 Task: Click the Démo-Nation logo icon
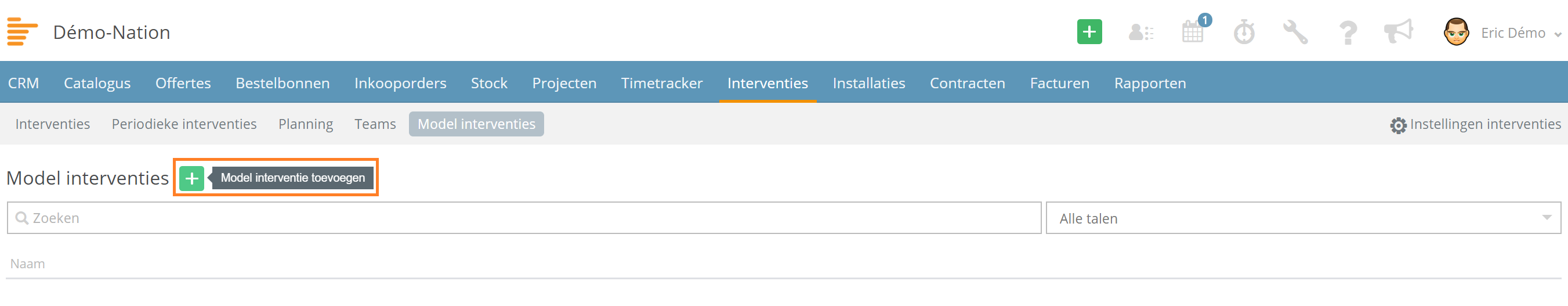(22, 32)
